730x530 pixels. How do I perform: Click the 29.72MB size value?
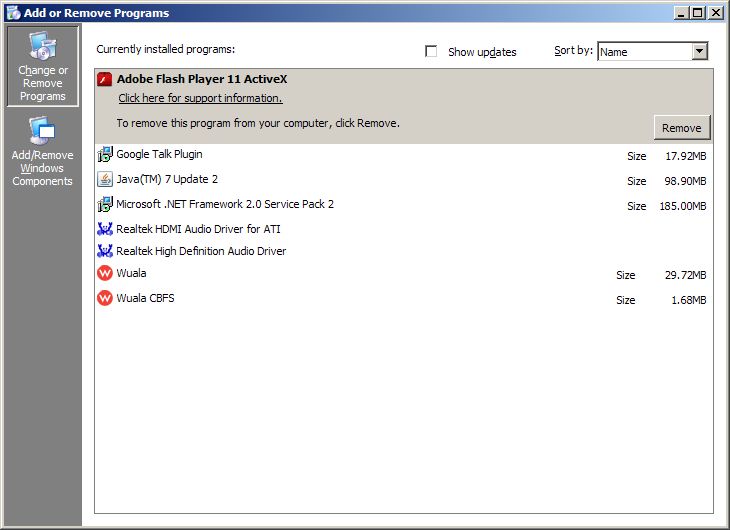tap(685, 275)
